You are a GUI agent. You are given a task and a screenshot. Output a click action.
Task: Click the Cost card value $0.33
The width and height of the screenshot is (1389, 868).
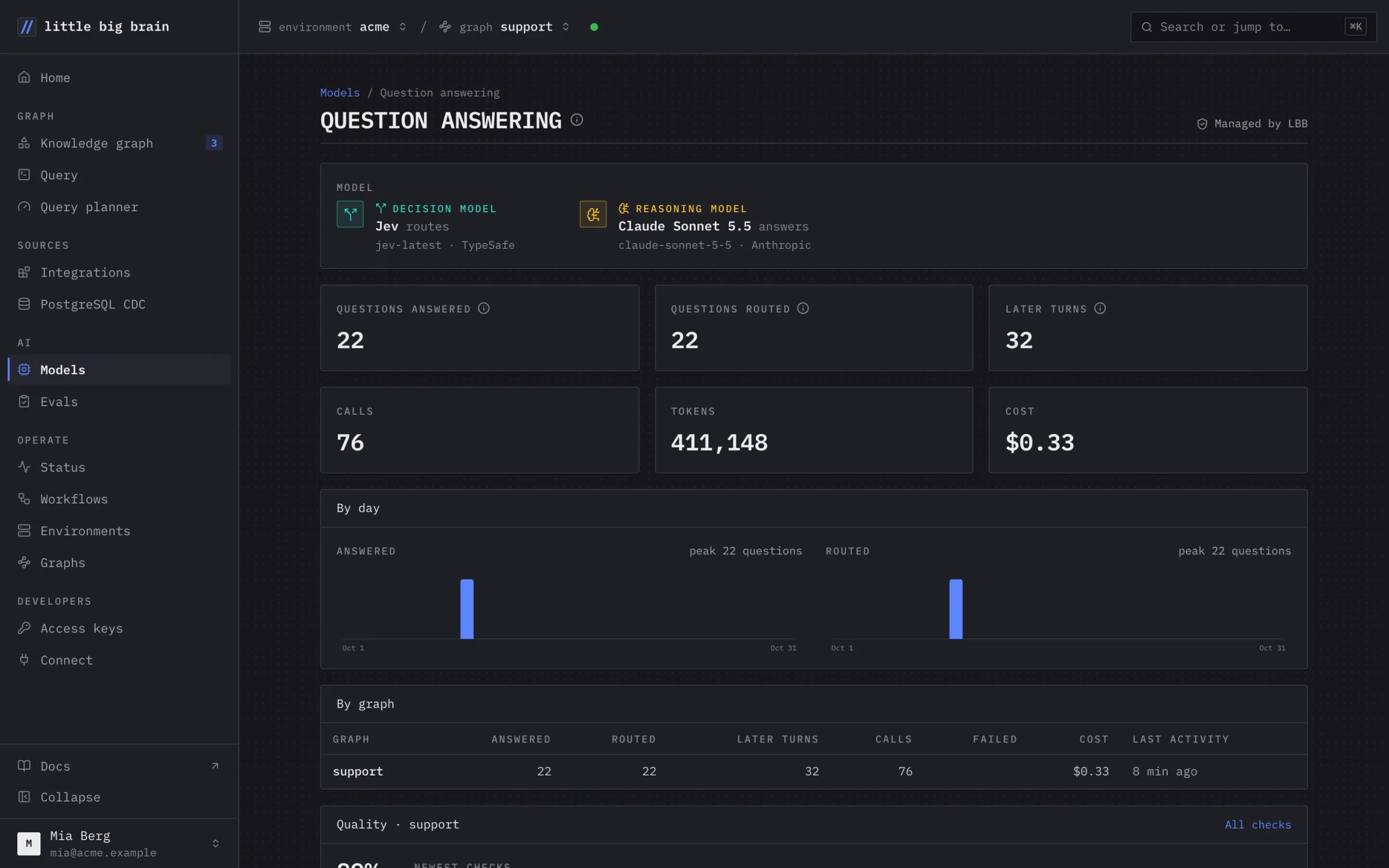[x=1039, y=443]
